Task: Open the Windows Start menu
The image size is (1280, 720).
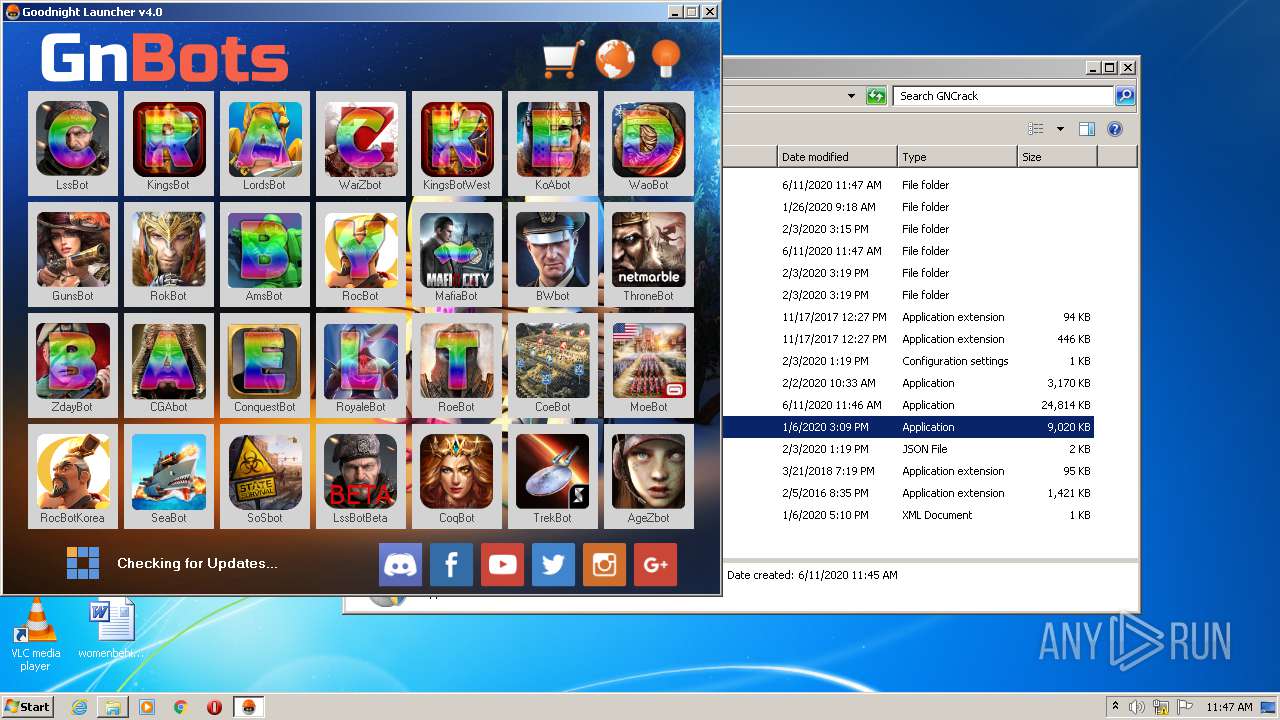Action: 28,706
